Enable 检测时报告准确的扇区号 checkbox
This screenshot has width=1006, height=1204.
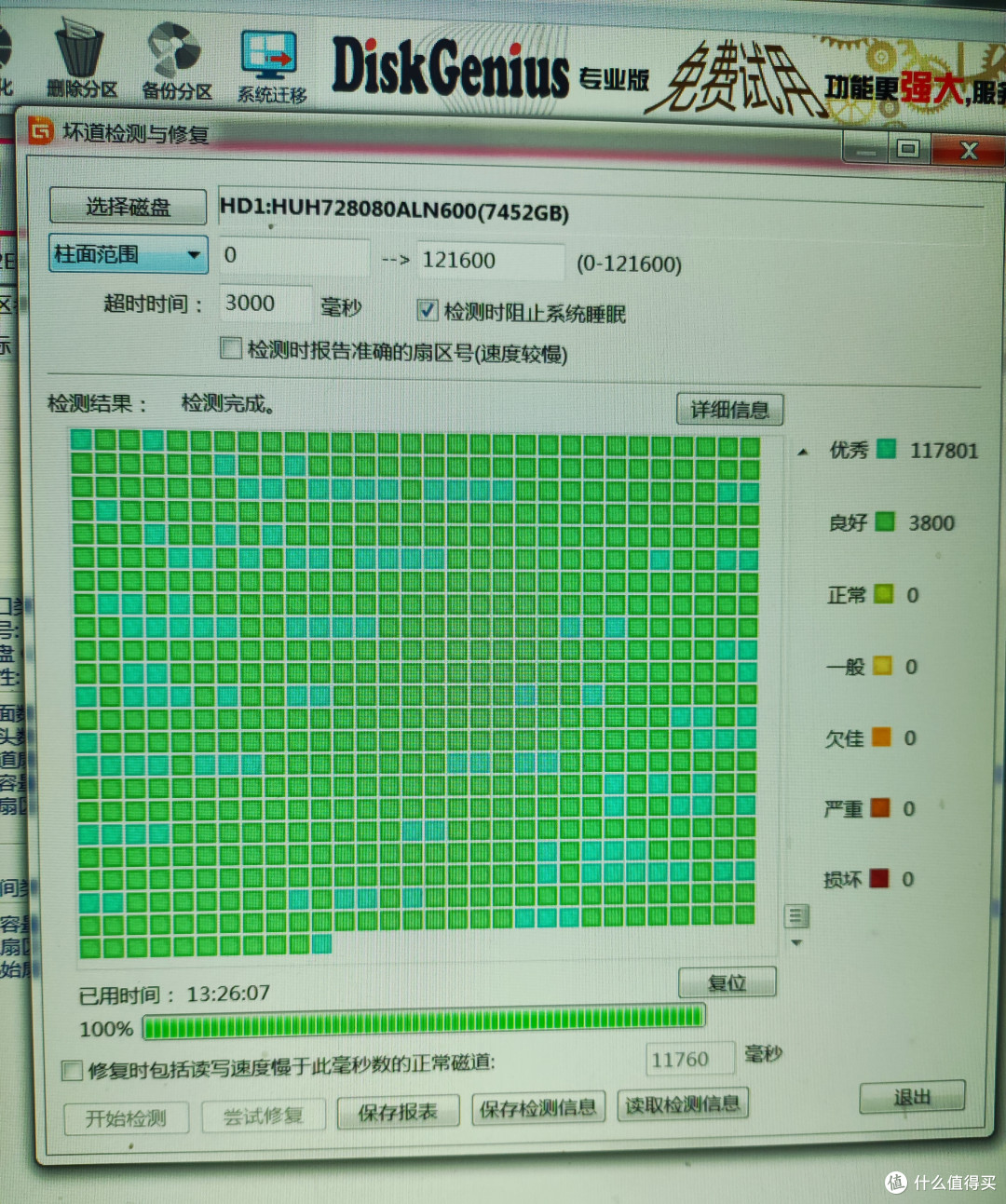(230, 348)
